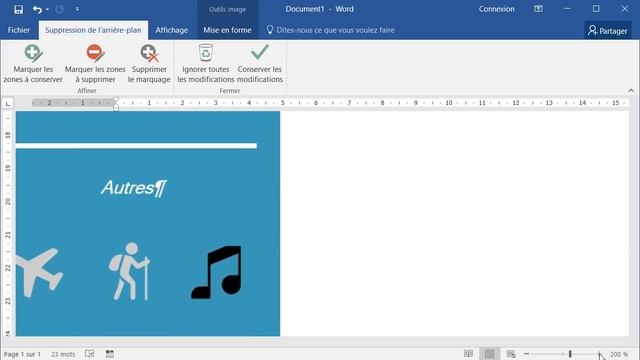Viewport: 640px width, 360px height.
Task: Open the Customize Quick Access Toolbar dropdown
Action: click(x=77, y=9)
